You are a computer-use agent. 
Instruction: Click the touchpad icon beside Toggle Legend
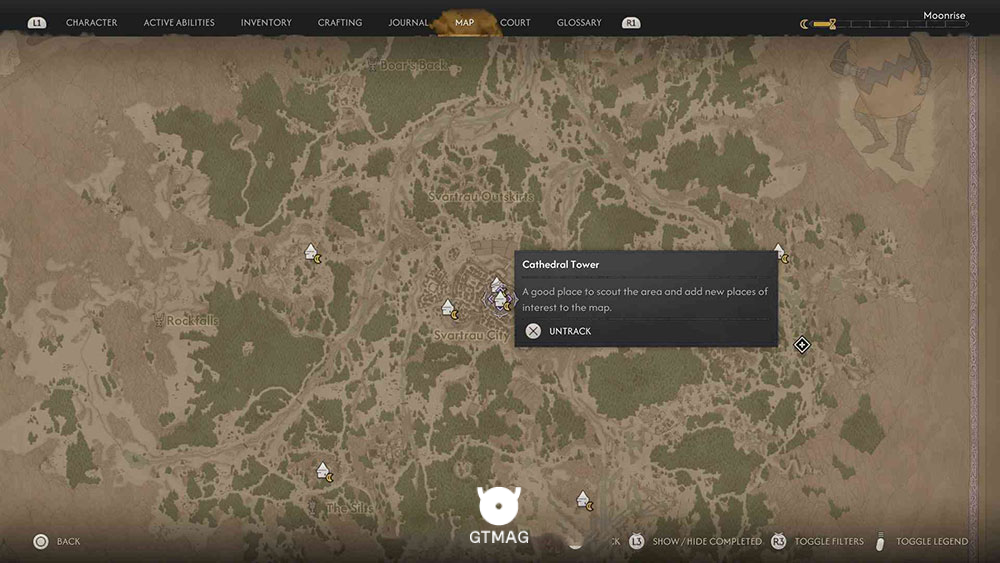click(x=880, y=541)
